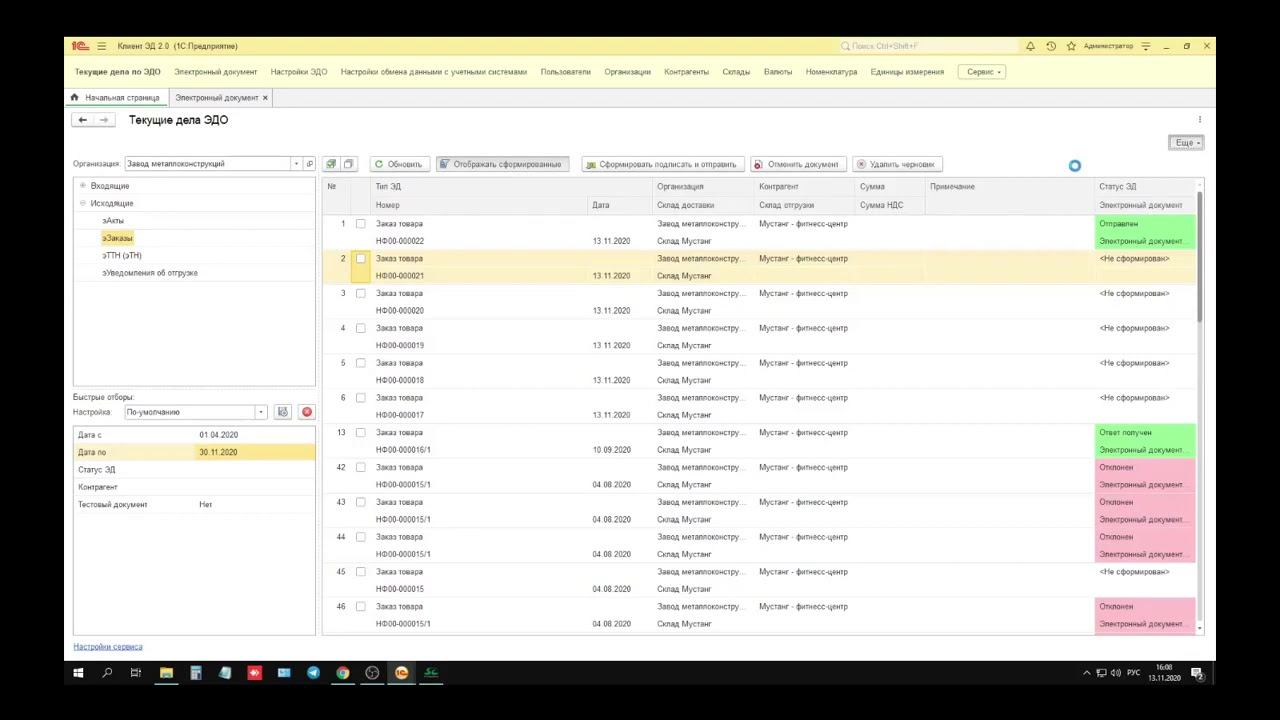Click the notifications bell icon

(x=1031, y=46)
